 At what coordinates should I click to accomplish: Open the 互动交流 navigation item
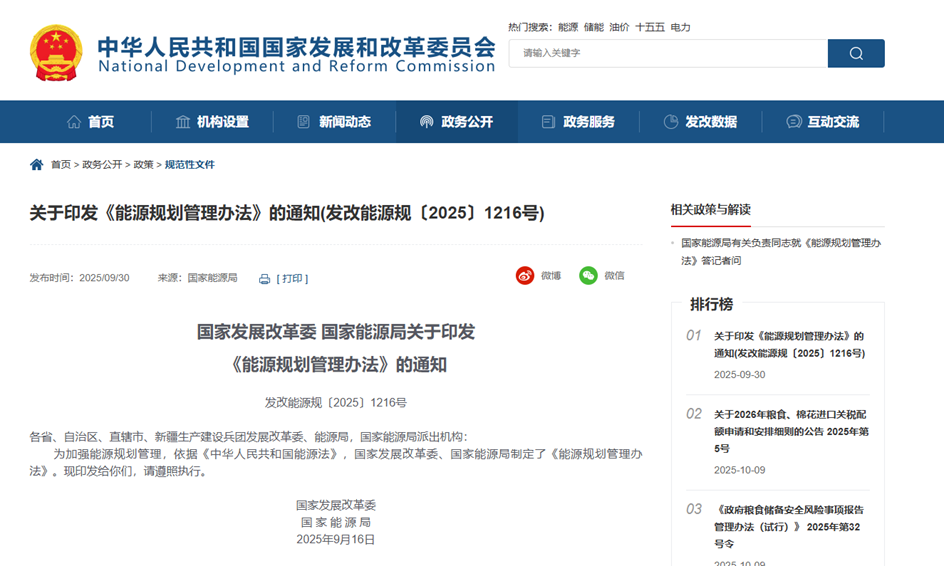point(822,122)
